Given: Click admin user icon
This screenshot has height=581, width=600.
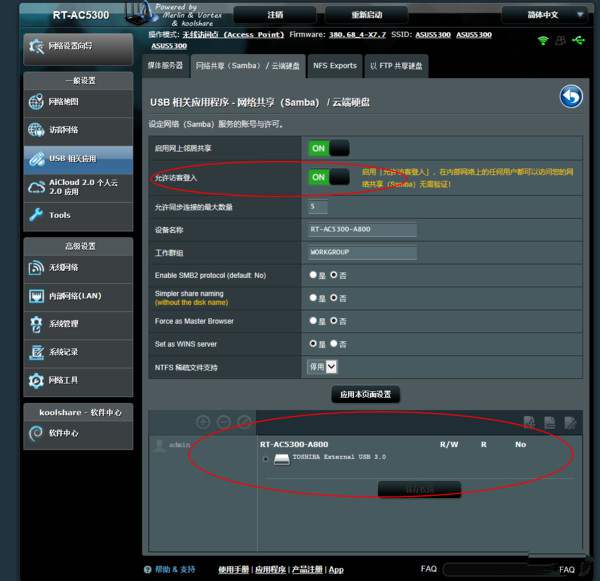Looking at the screenshot, I should 159,446.
